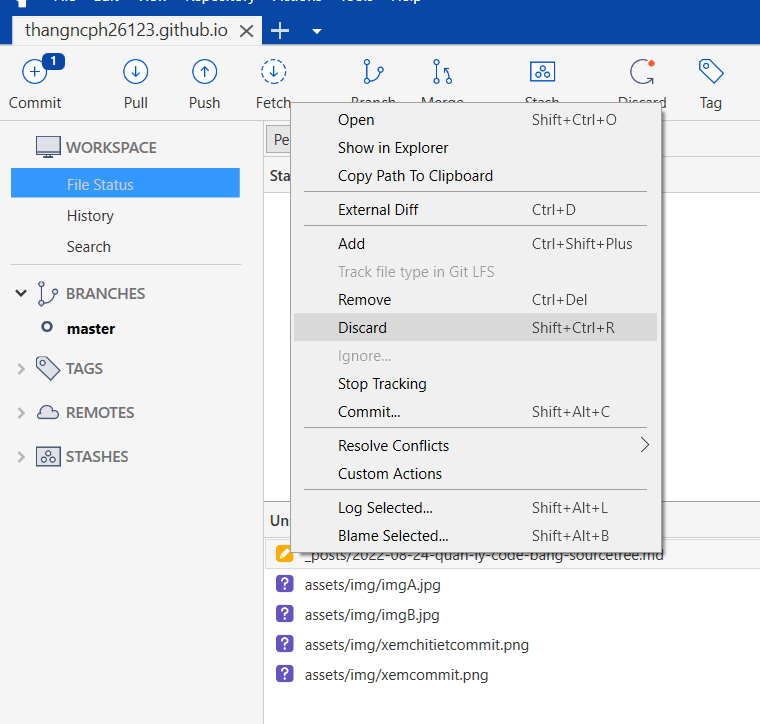The width and height of the screenshot is (760, 724).
Task: Select unstaged file assets/img/imgA.jpg
Action: tap(372, 585)
